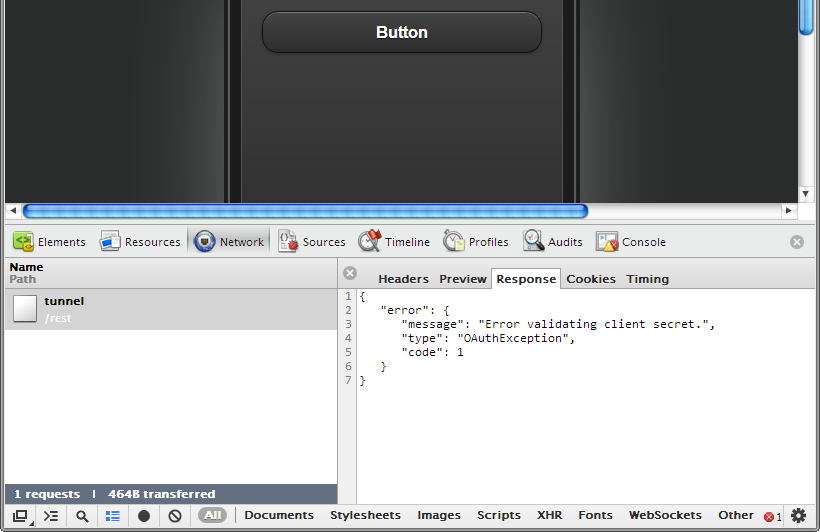Open the Console panel

[x=631, y=242]
